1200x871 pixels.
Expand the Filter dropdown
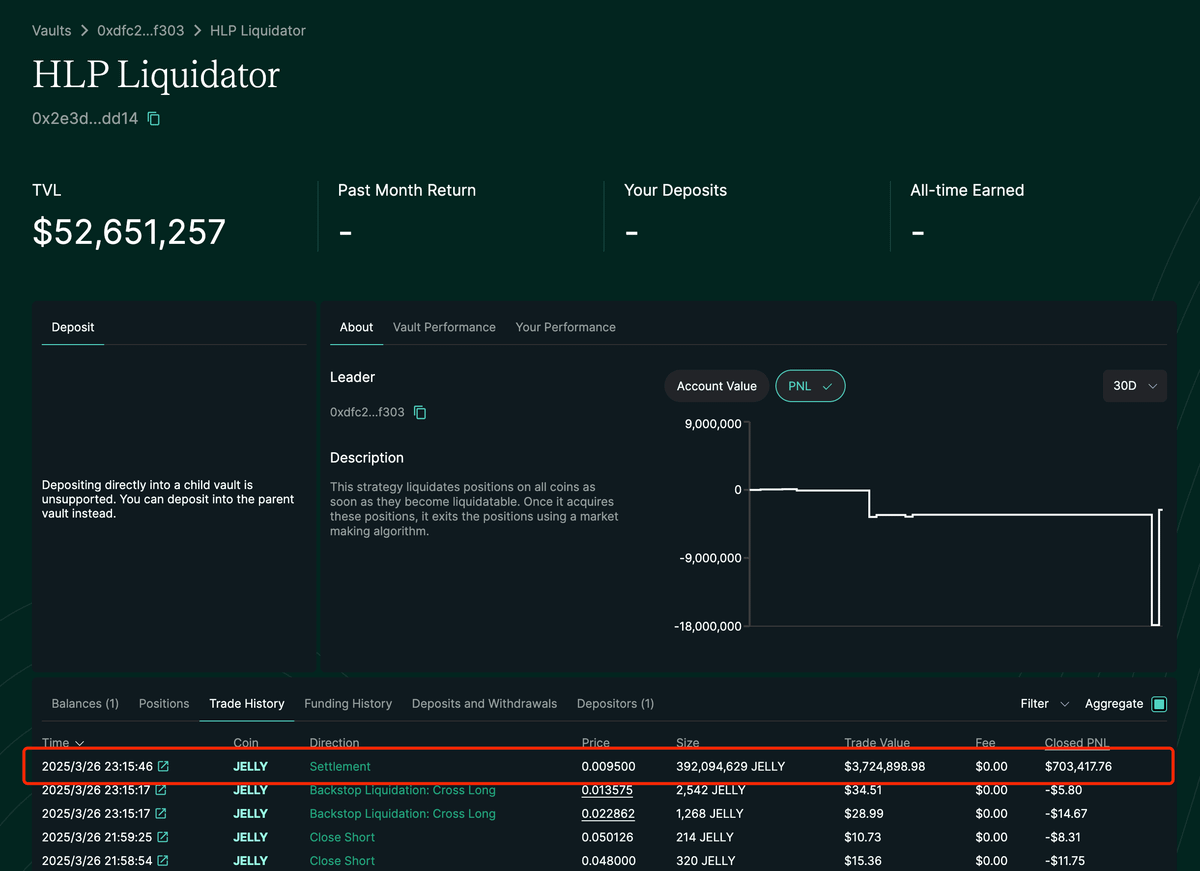(1040, 703)
